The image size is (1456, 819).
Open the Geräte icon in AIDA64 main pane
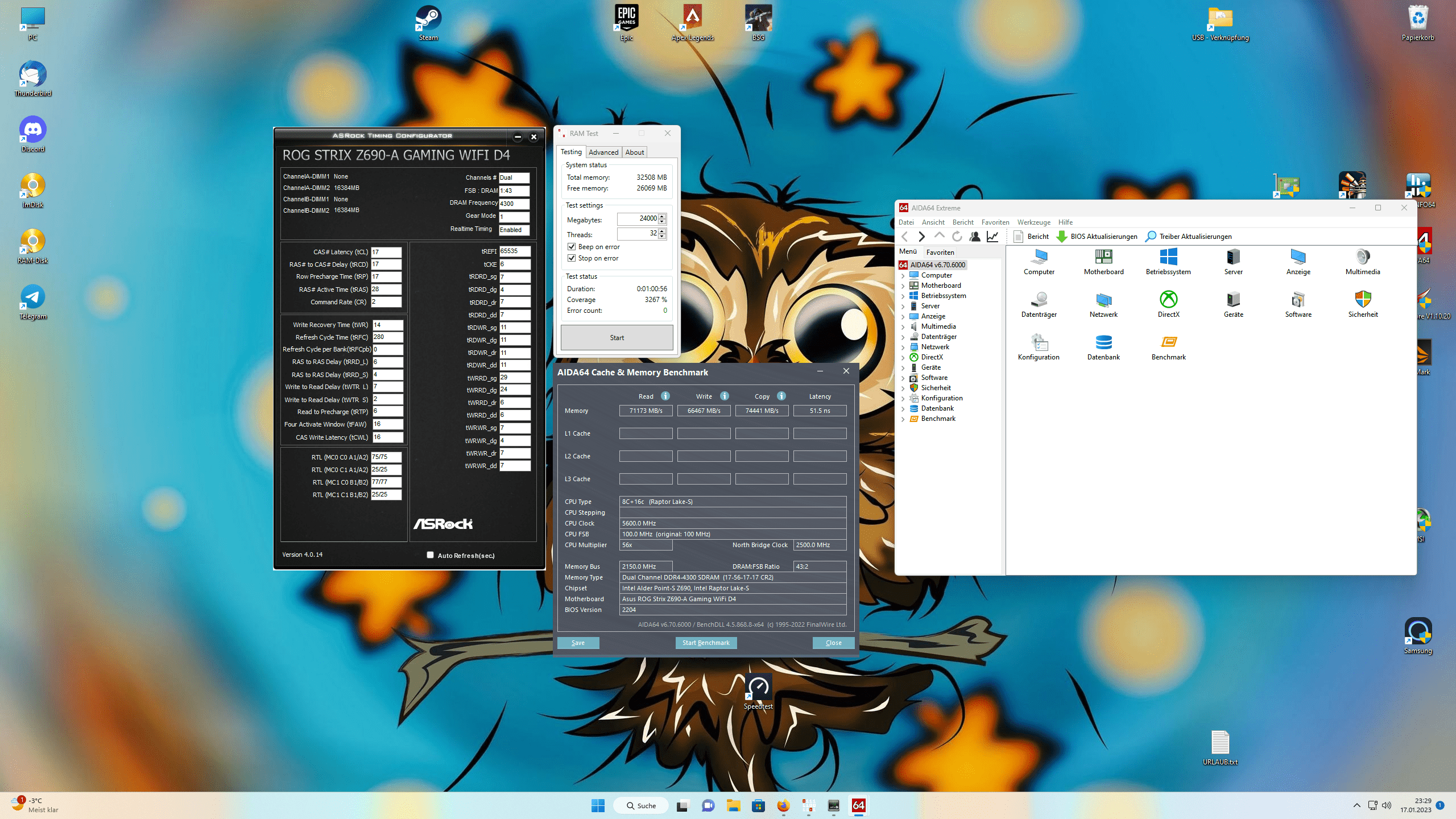pos(1233,304)
